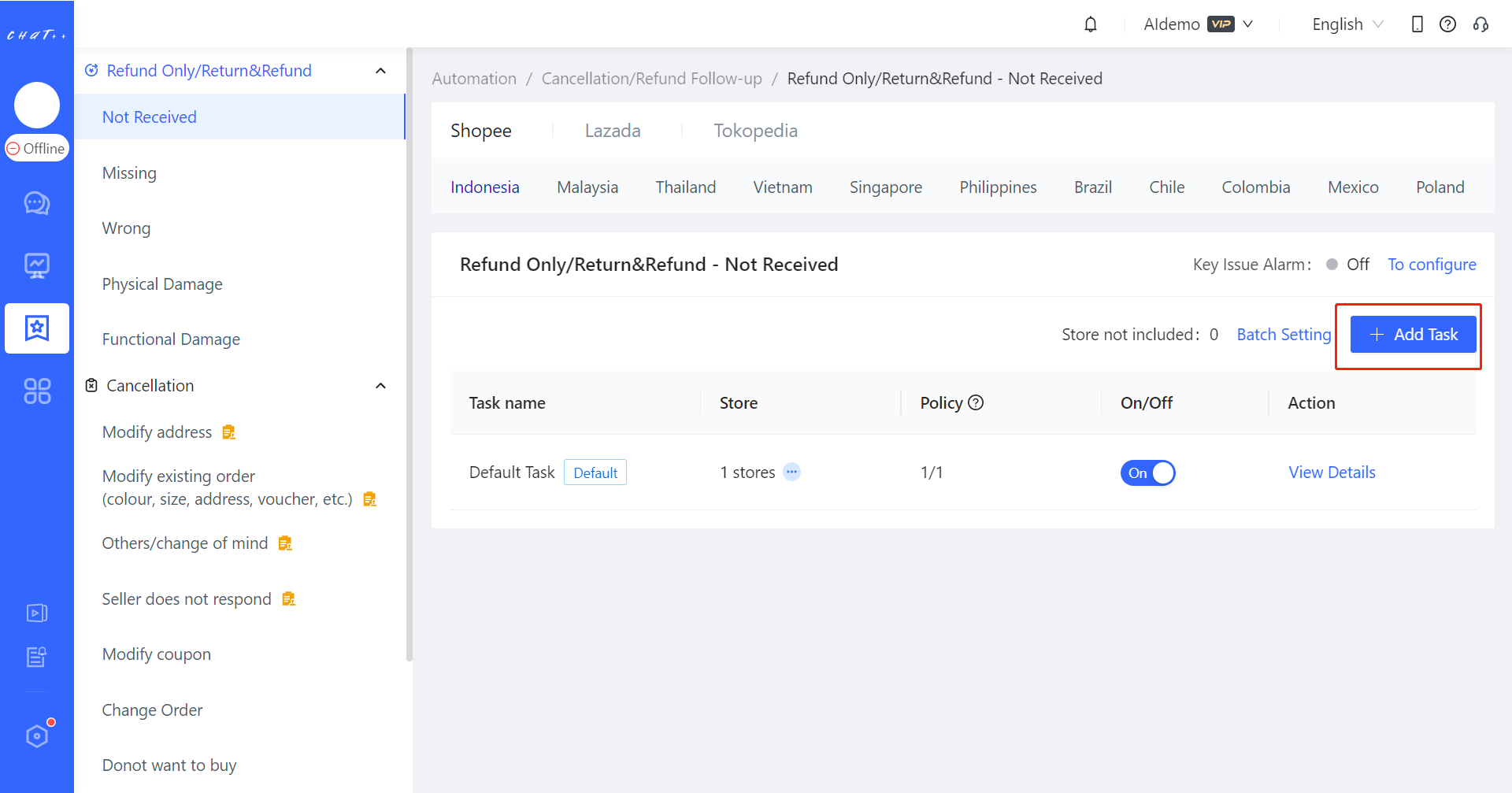Select Not Received in the sidebar
This screenshot has width=1512, height=793.
tap(239, 117)
